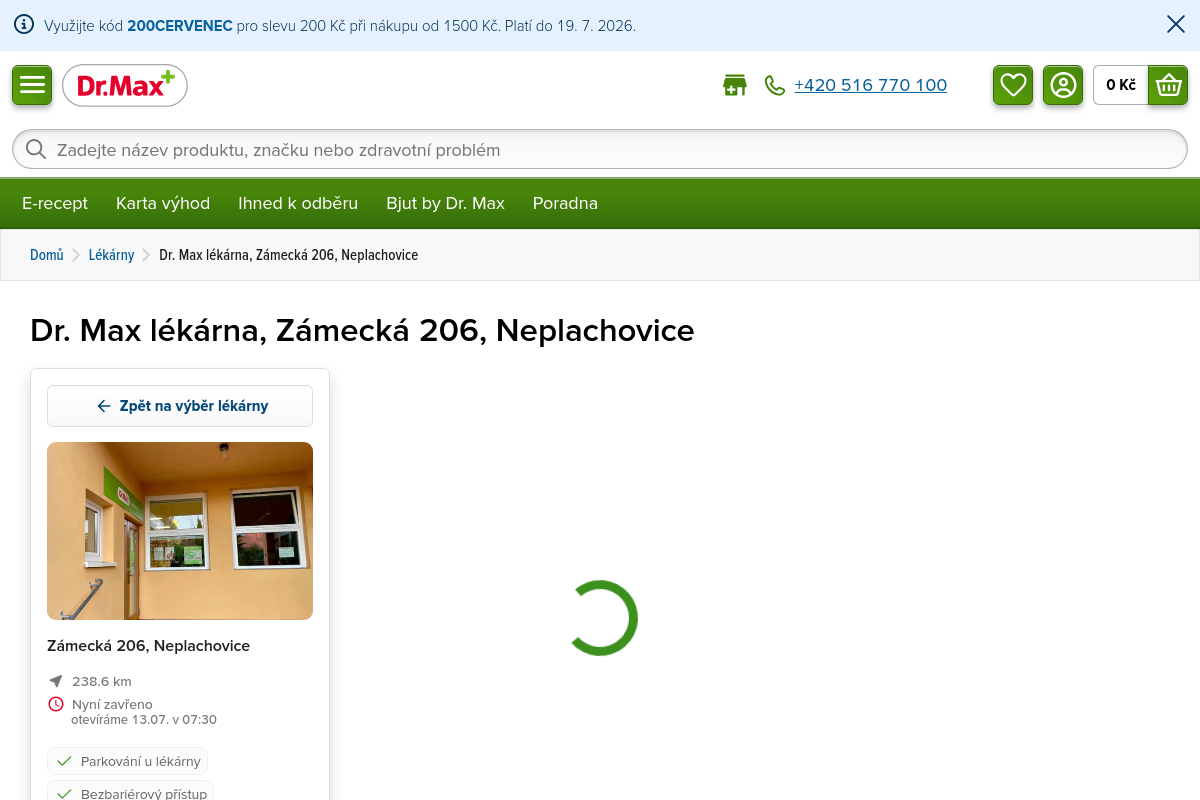Click the Nyní zavřeno status text
This screenshot has width=1200, height=800.
point(112,705)
